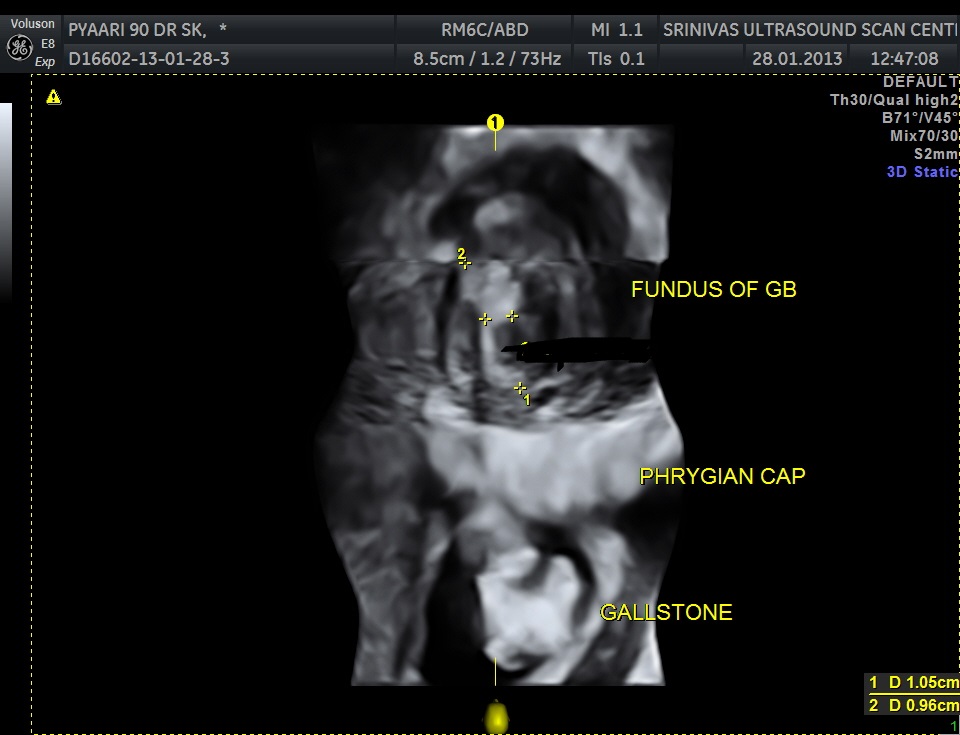Viewport: 960px width, 735px height.
Task: Click the caliper cross labeled 2
Action: tap(465, 263)
